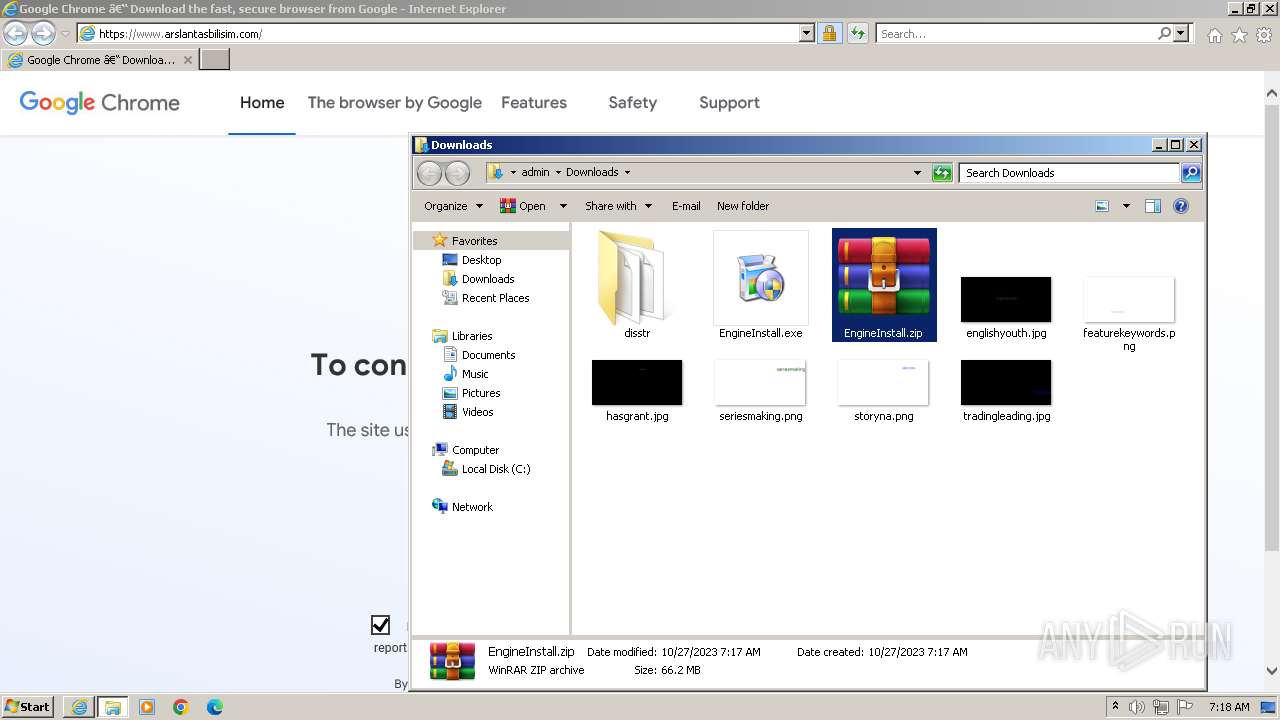
Task: Open new tab button in IE
Action: pyautogui.click(x=215, y=60)
